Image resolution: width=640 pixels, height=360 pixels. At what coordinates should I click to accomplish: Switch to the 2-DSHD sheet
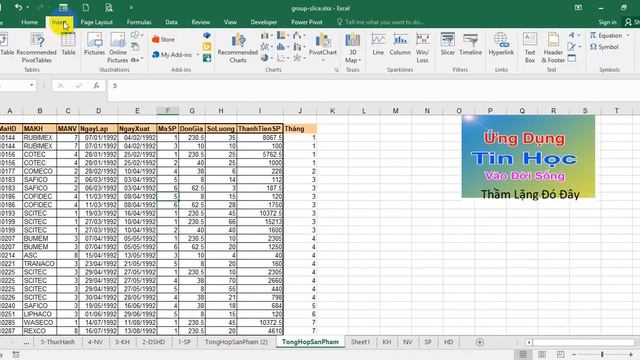pyautogui.click(x=153, y=342)
